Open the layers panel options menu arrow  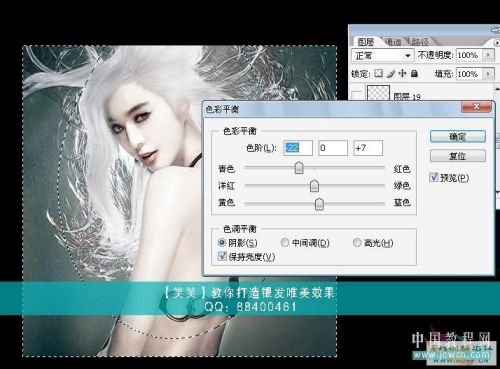tap(497, 43)
